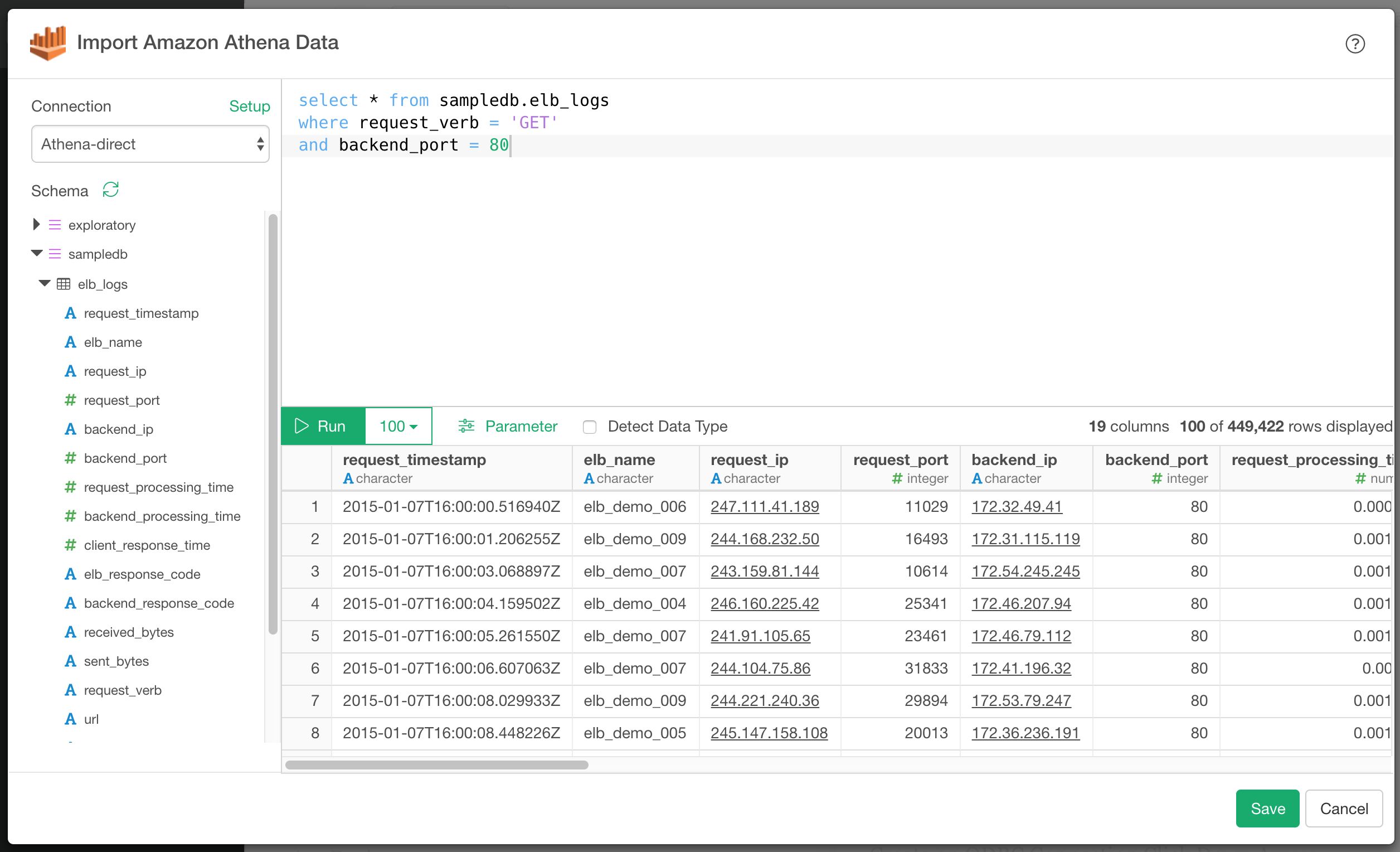The image size is (1400, 852).
Task: Click the Parameter sliders icon
Action: point(466,425)
